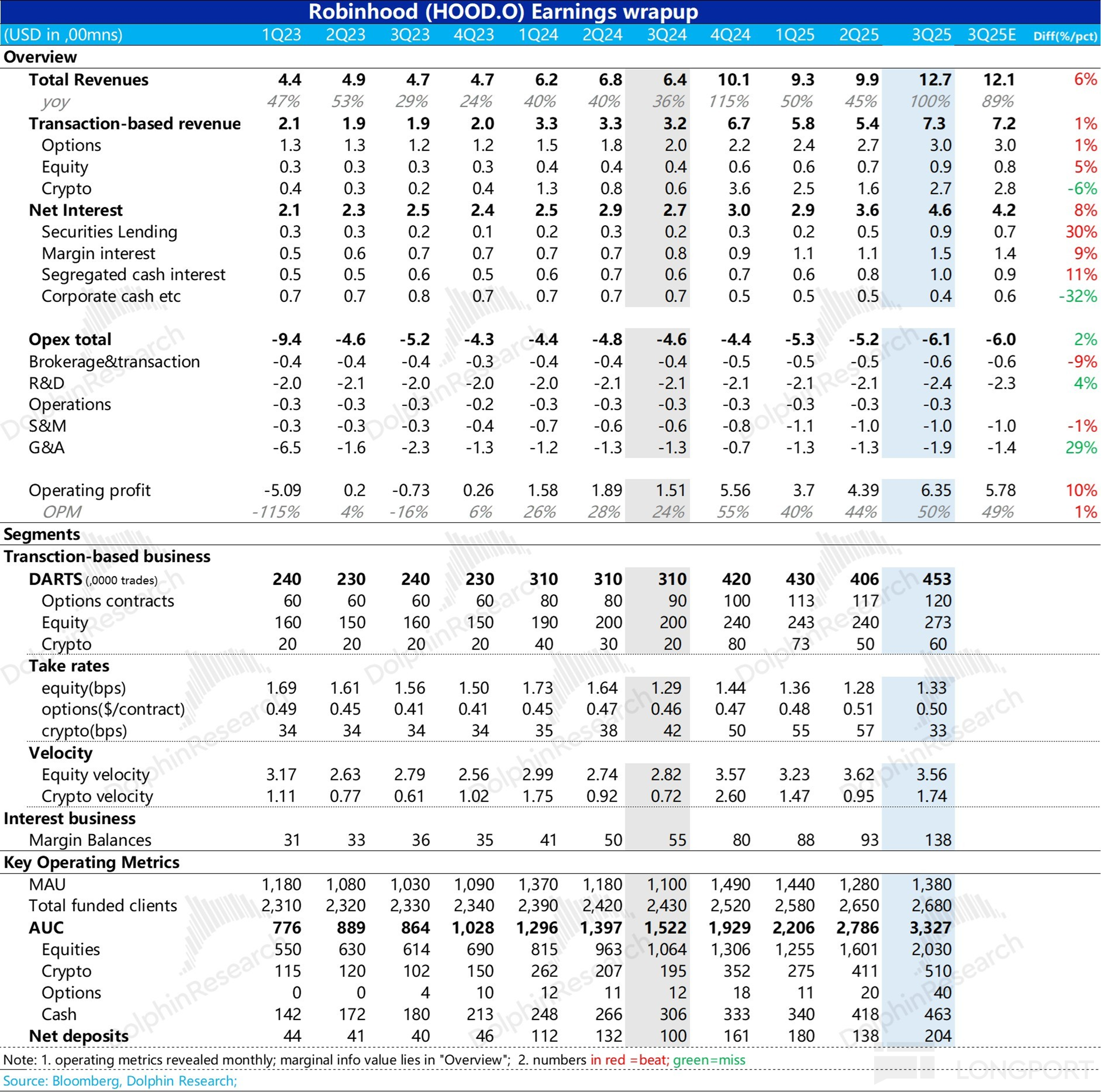Click the Opex total row label

pyautogui.click(x=70, y=340)
